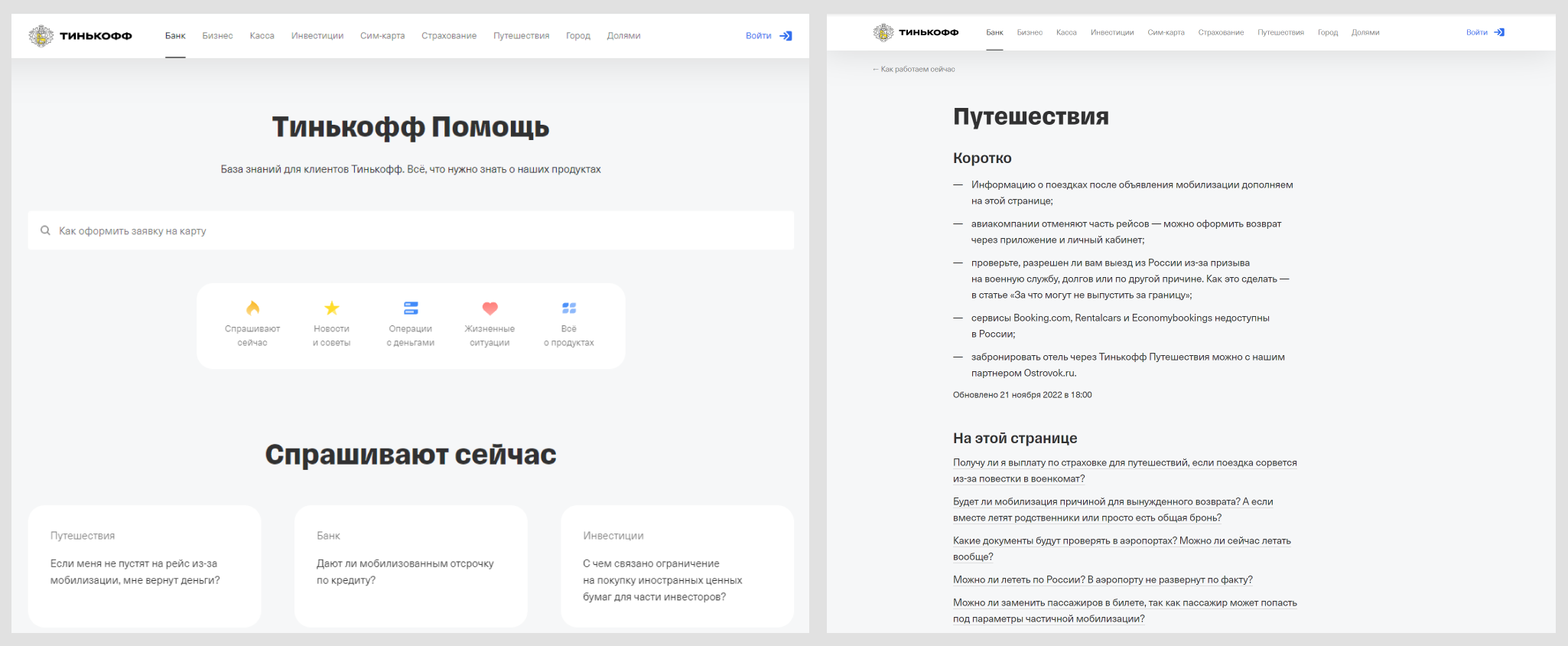Open link 'Получу ли я выплату по страховке'
Screen dimensions: 1568x646
[1124, 471]
